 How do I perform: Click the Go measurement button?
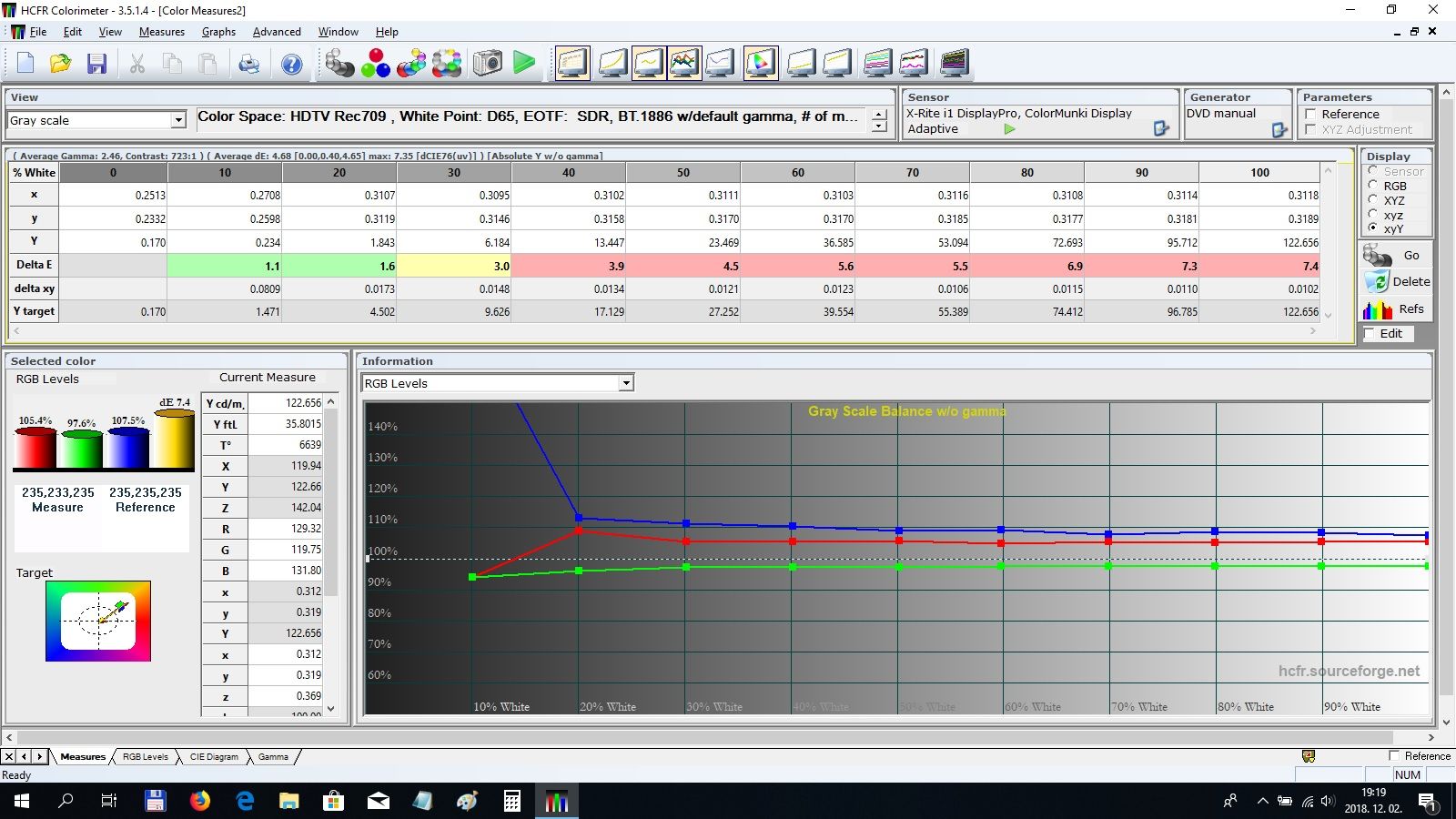point(1396,256)
